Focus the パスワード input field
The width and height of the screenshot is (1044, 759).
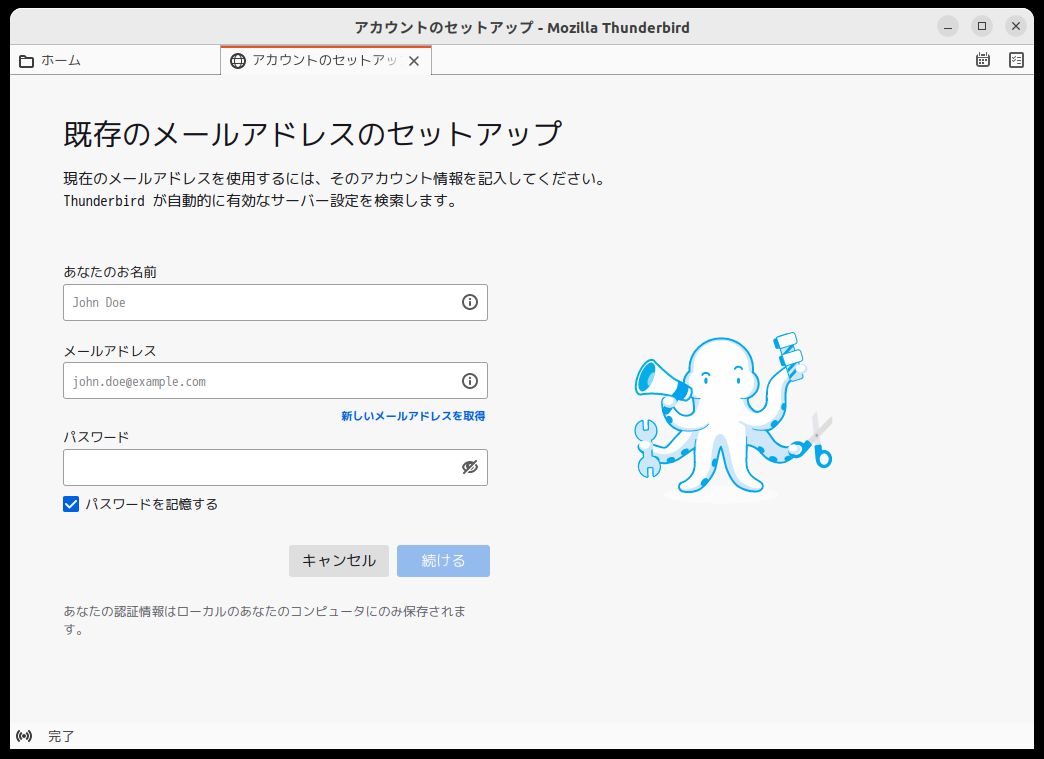pyautogui.click(x=276, y=467)
